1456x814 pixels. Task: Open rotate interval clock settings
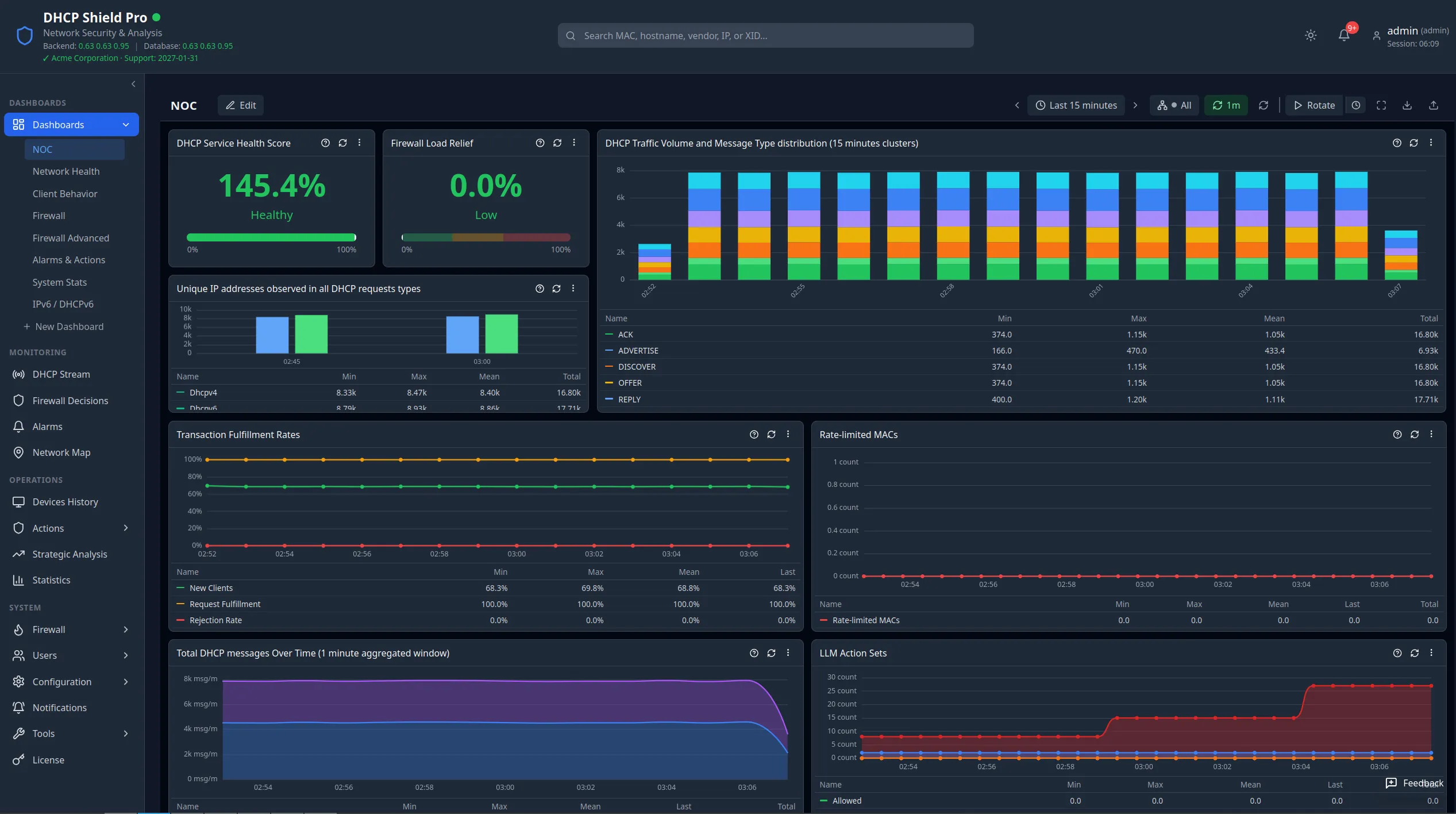tap(1356, 105)
